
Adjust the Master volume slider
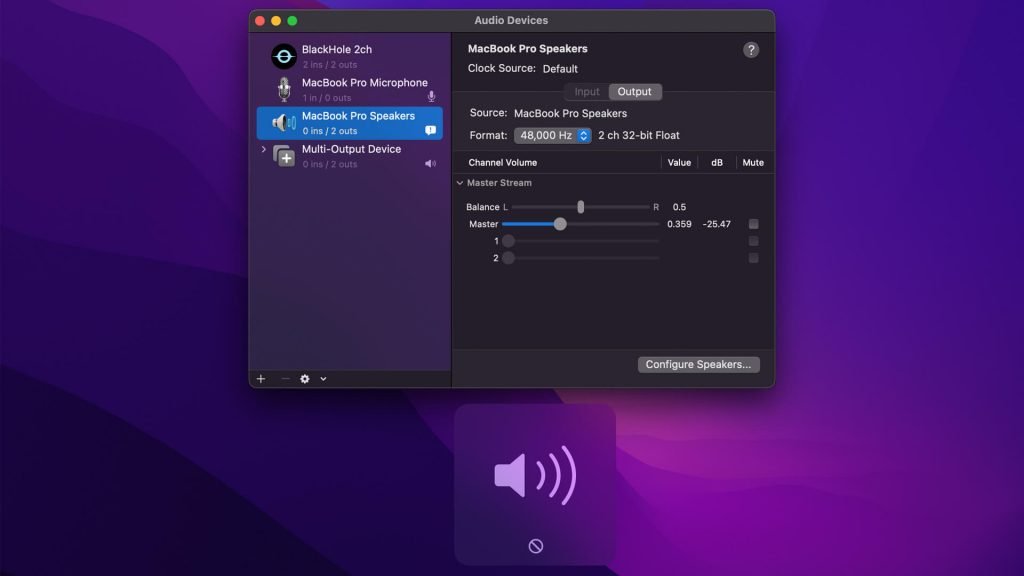click(560, 224)
